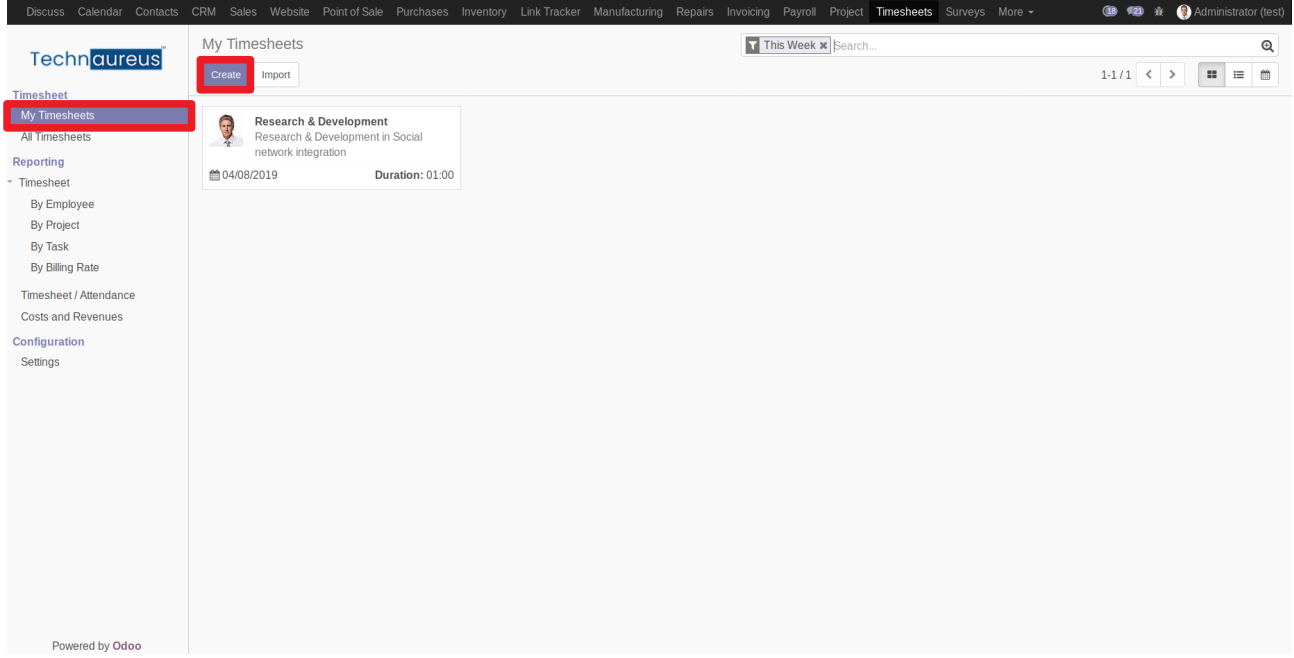Screen dimensions: 1294x658
Task: Click the Configuration section header
Action: pyautogui.click(x=48, y=342)
